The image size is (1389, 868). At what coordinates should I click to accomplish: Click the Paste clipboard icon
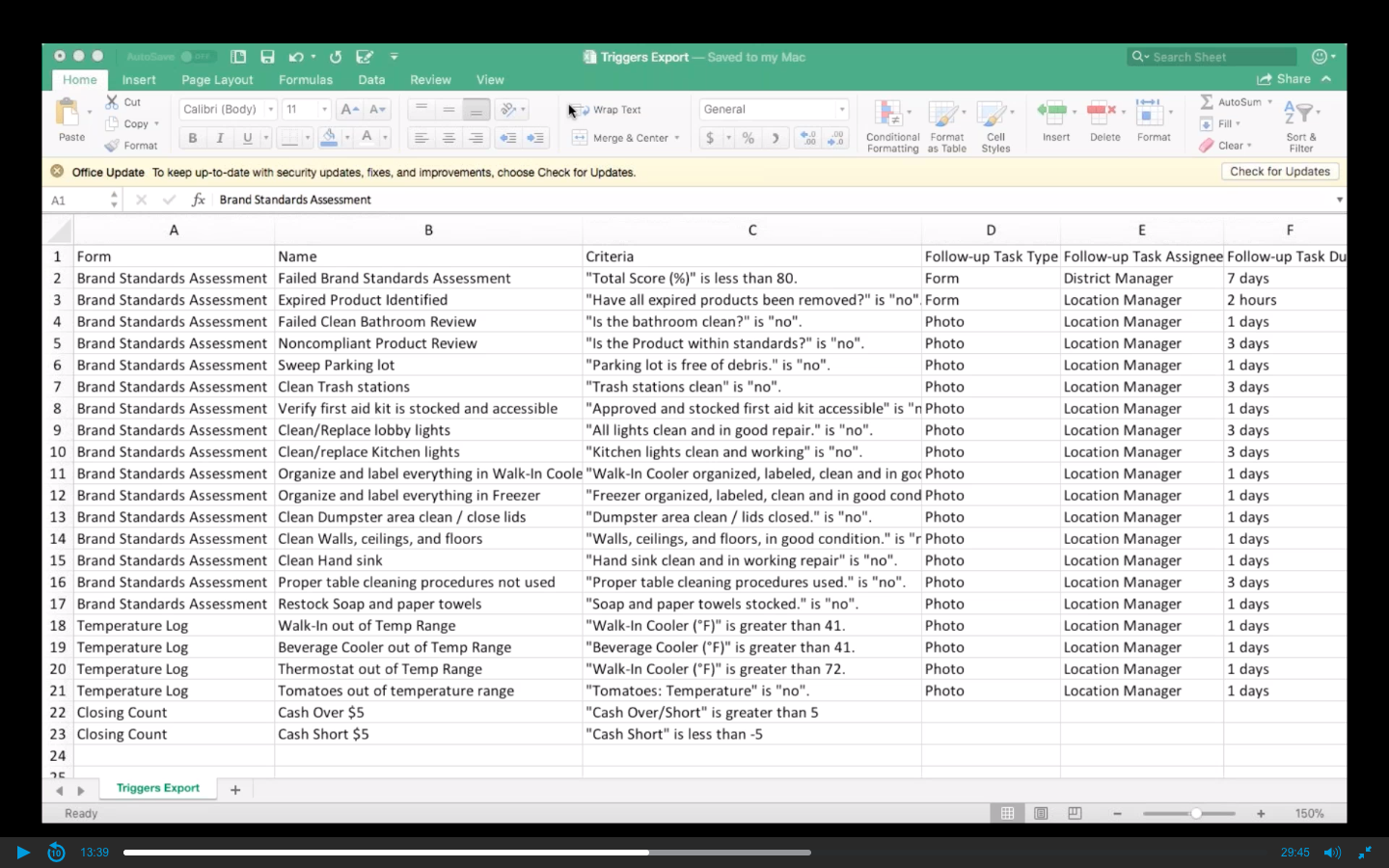pos(68,113)
